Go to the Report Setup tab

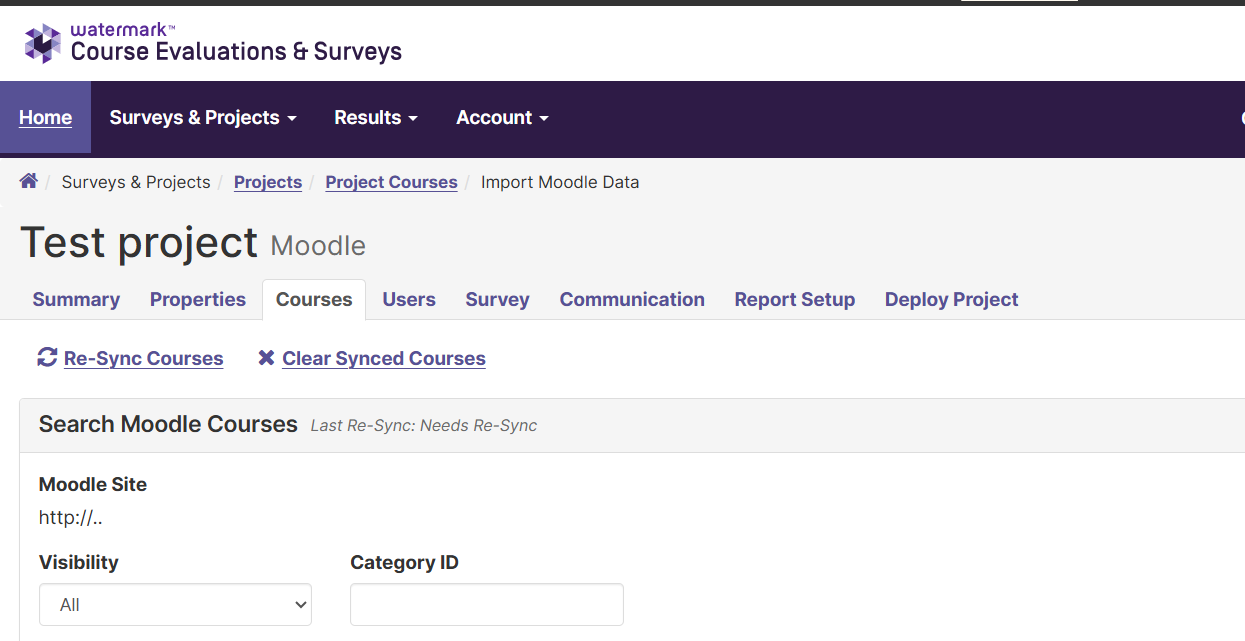795,299
